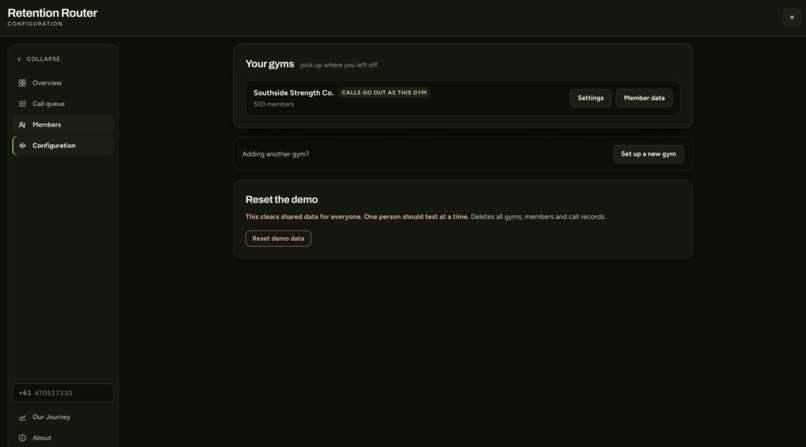Viewport: 806px width, 447px height.
Task: Click the CONFIGURATION subtitle under the title
Action: coord(35,24)
